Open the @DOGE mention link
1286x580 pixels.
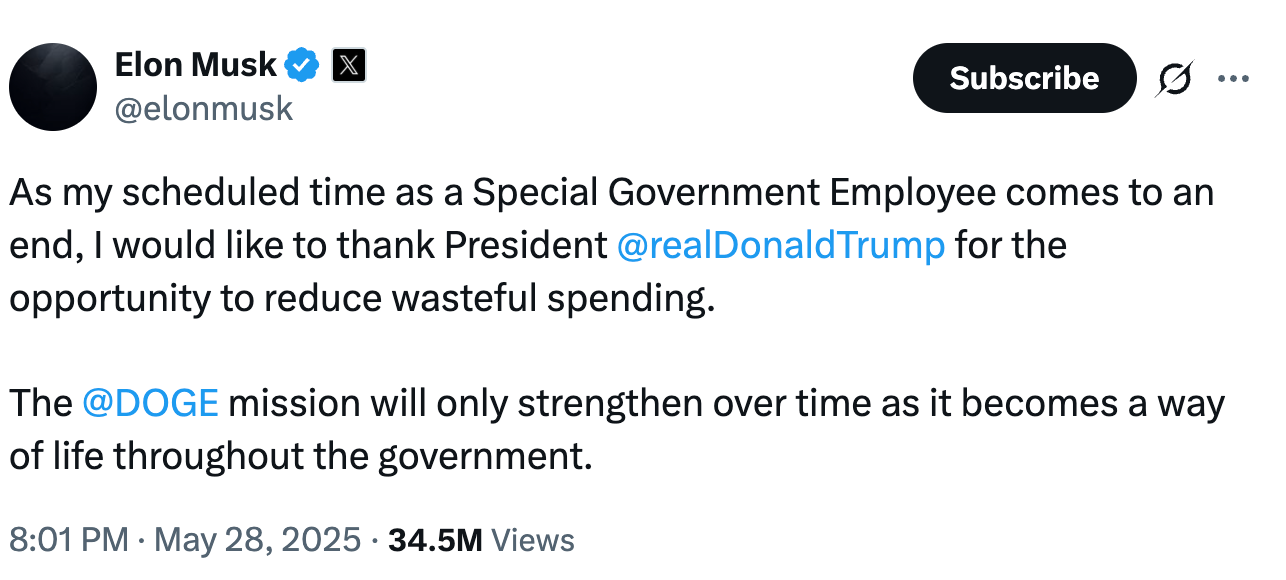[x=148, y=403]
